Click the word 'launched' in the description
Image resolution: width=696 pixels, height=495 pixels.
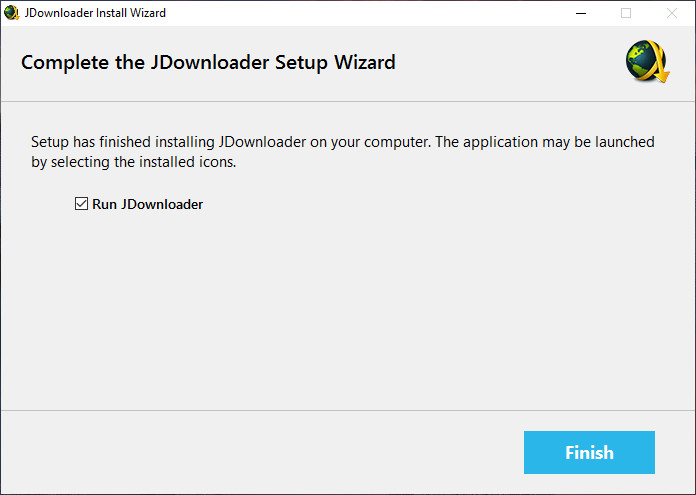tap(622, 142)
